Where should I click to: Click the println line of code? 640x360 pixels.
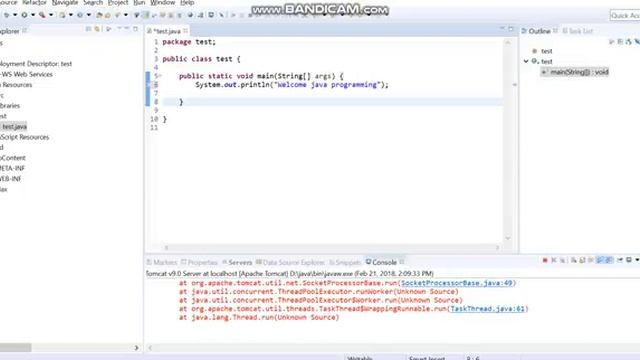click(292, 84)
